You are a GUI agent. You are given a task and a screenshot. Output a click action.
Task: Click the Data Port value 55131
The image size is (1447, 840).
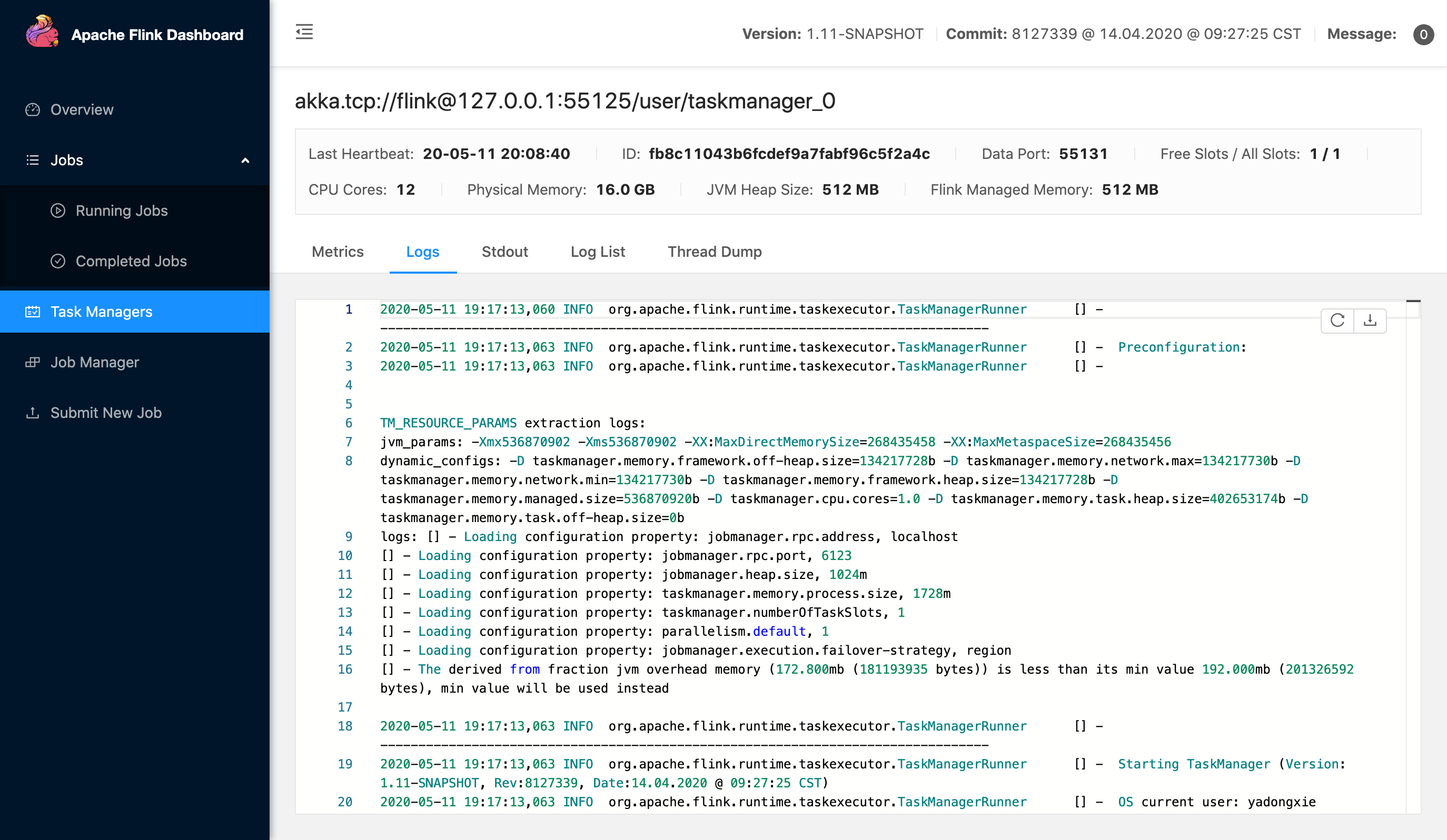1083,154
